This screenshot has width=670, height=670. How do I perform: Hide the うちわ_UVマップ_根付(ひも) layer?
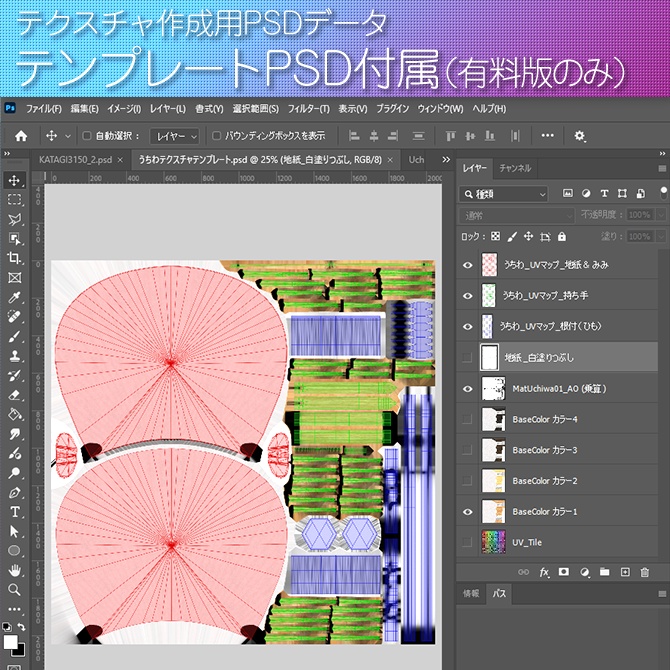[467, 326]
